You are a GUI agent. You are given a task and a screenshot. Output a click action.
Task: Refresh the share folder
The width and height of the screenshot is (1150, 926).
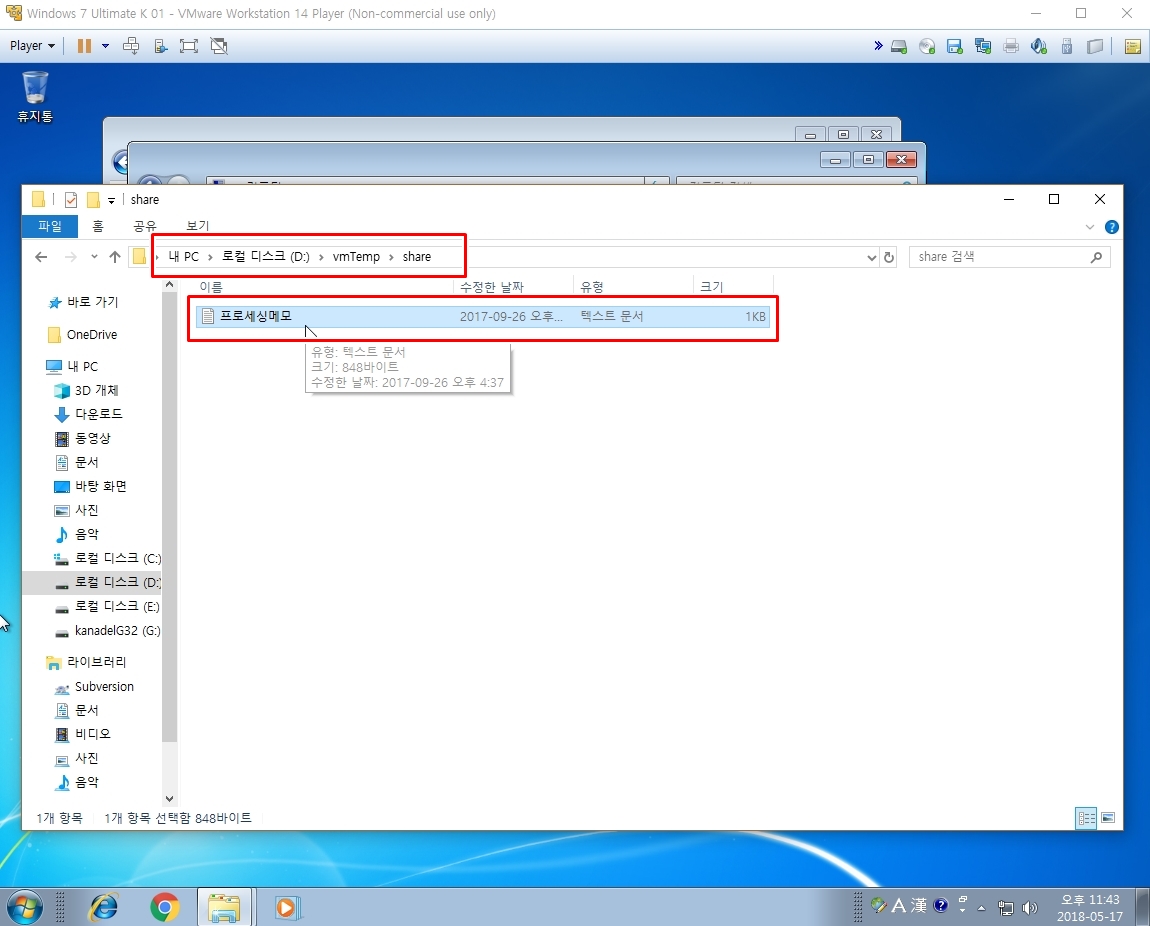point(889,257)
